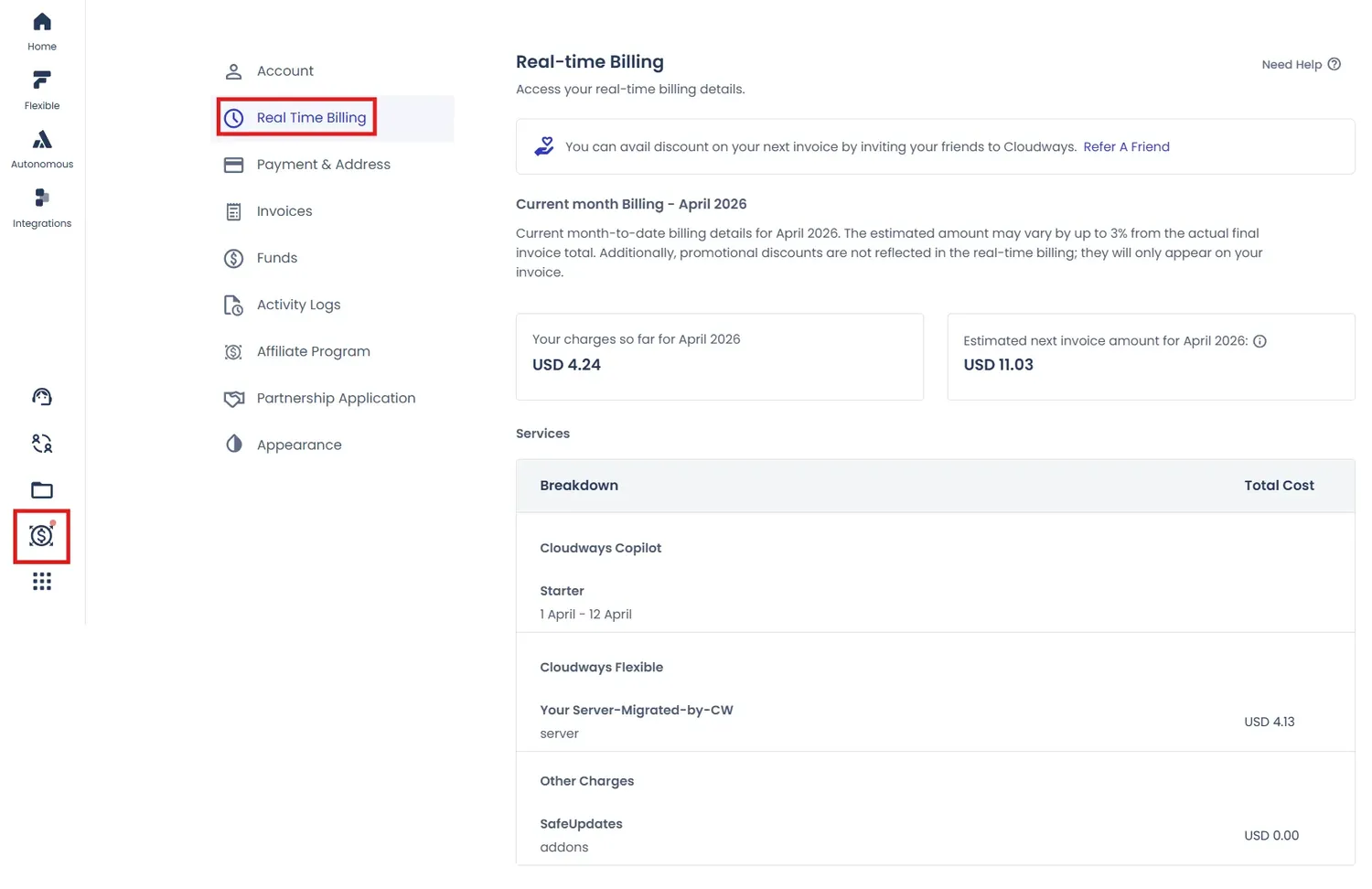The image size is (1372, 889).
Task: Select Real Time Billing menu item
Action: [312, 118]
